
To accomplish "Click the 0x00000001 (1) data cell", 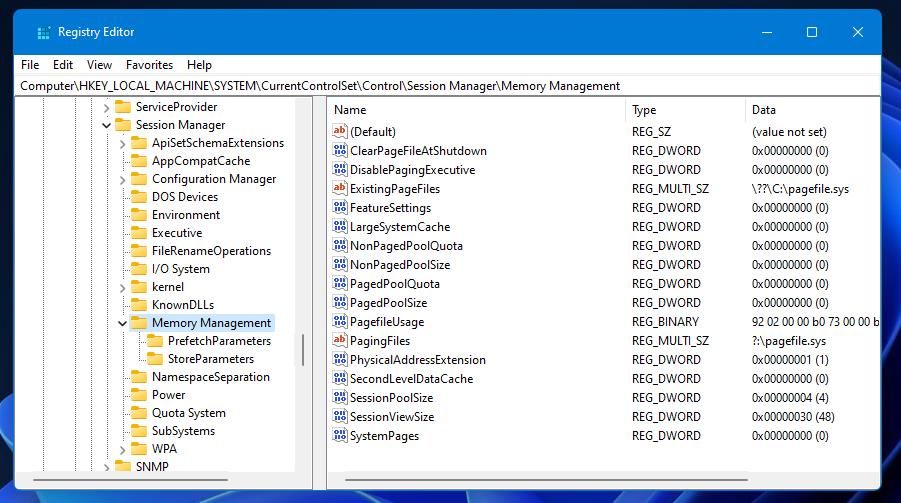I will pyautogui.click(x=790, y=359).
